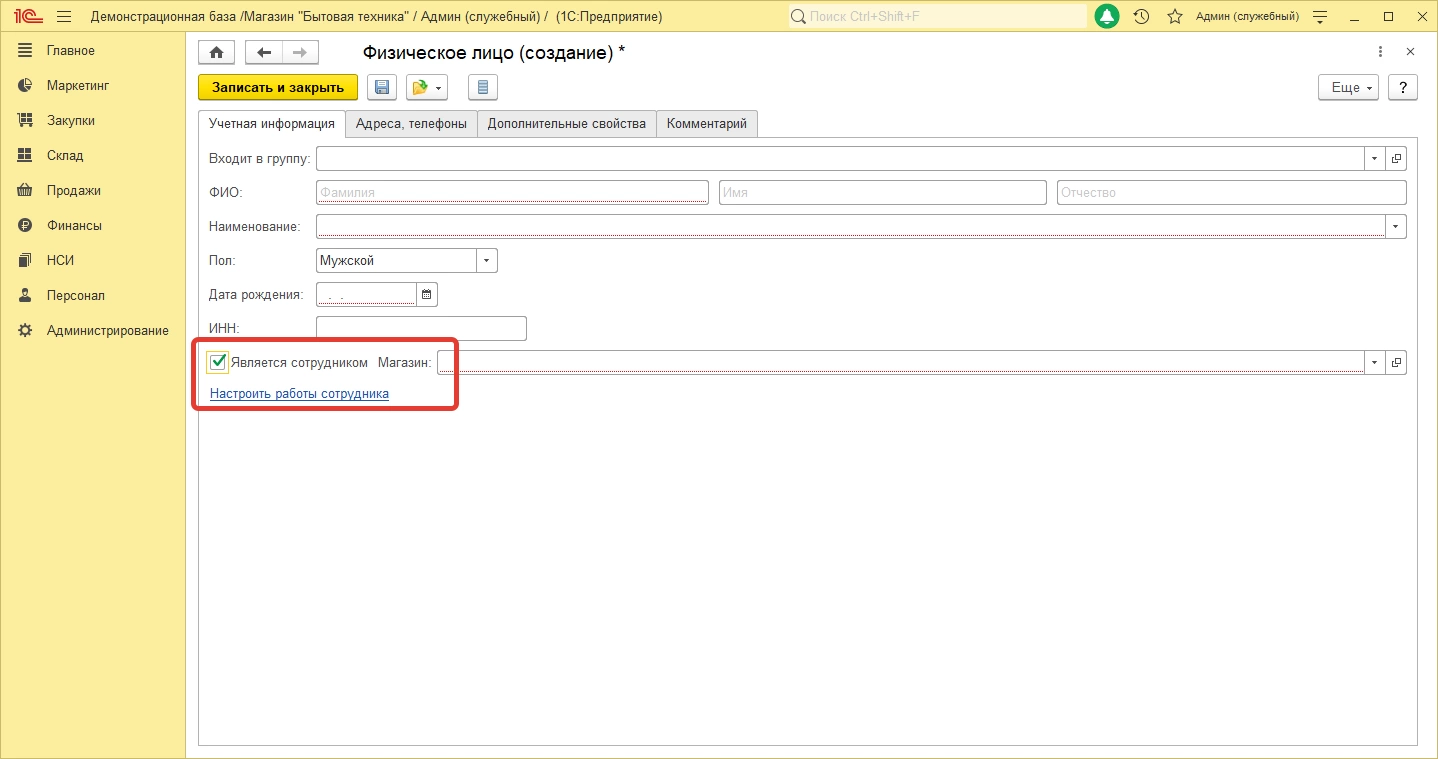Navigate back with left arrow
Viewport: 1438px width, 759px height.
(264, 53)
